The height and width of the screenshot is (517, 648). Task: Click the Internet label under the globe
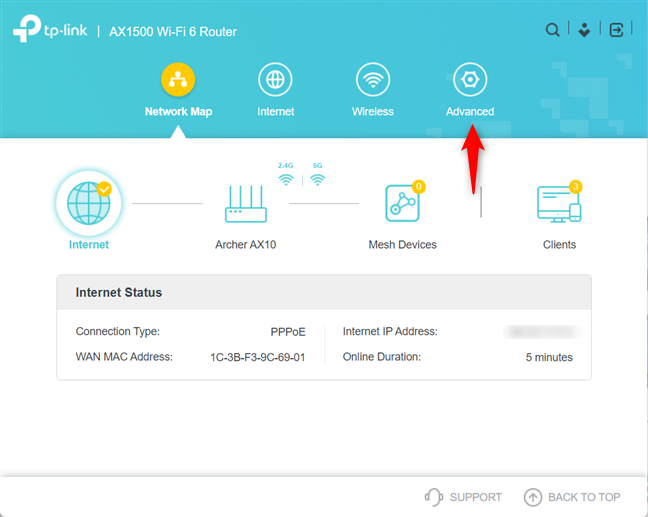coord(89,245)
